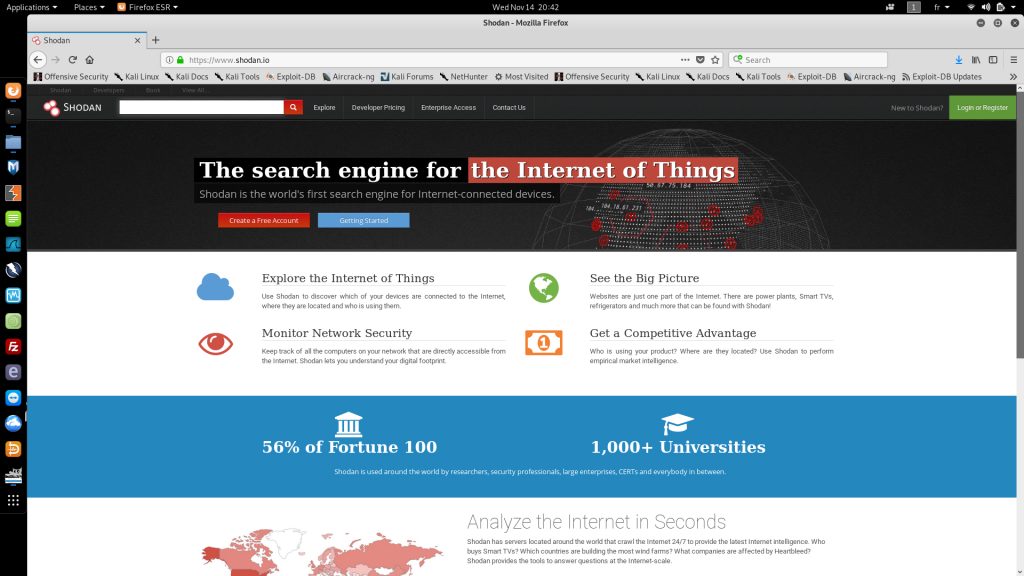Screen dimensions: 1024x576
Task: Expand the Places menu
Action: pyautogui.click(x=89, y=7)
